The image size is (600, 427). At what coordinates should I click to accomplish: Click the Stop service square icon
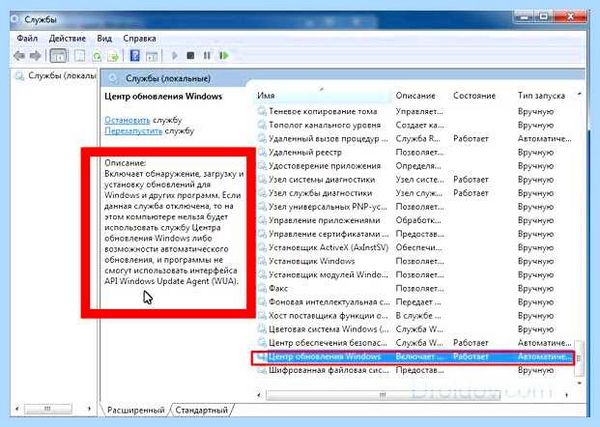tap(190, 56)
